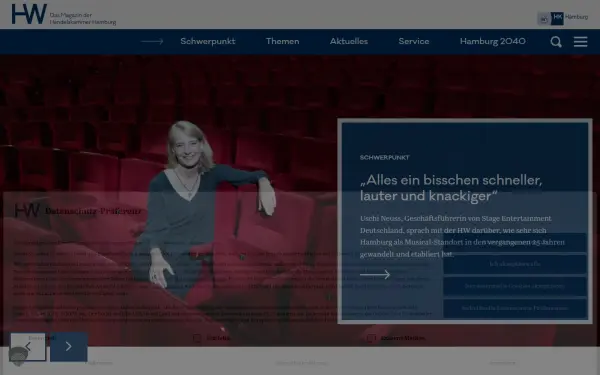Open the Themen menu item
This screenshot has height=375, width=600.
(282, 41)
